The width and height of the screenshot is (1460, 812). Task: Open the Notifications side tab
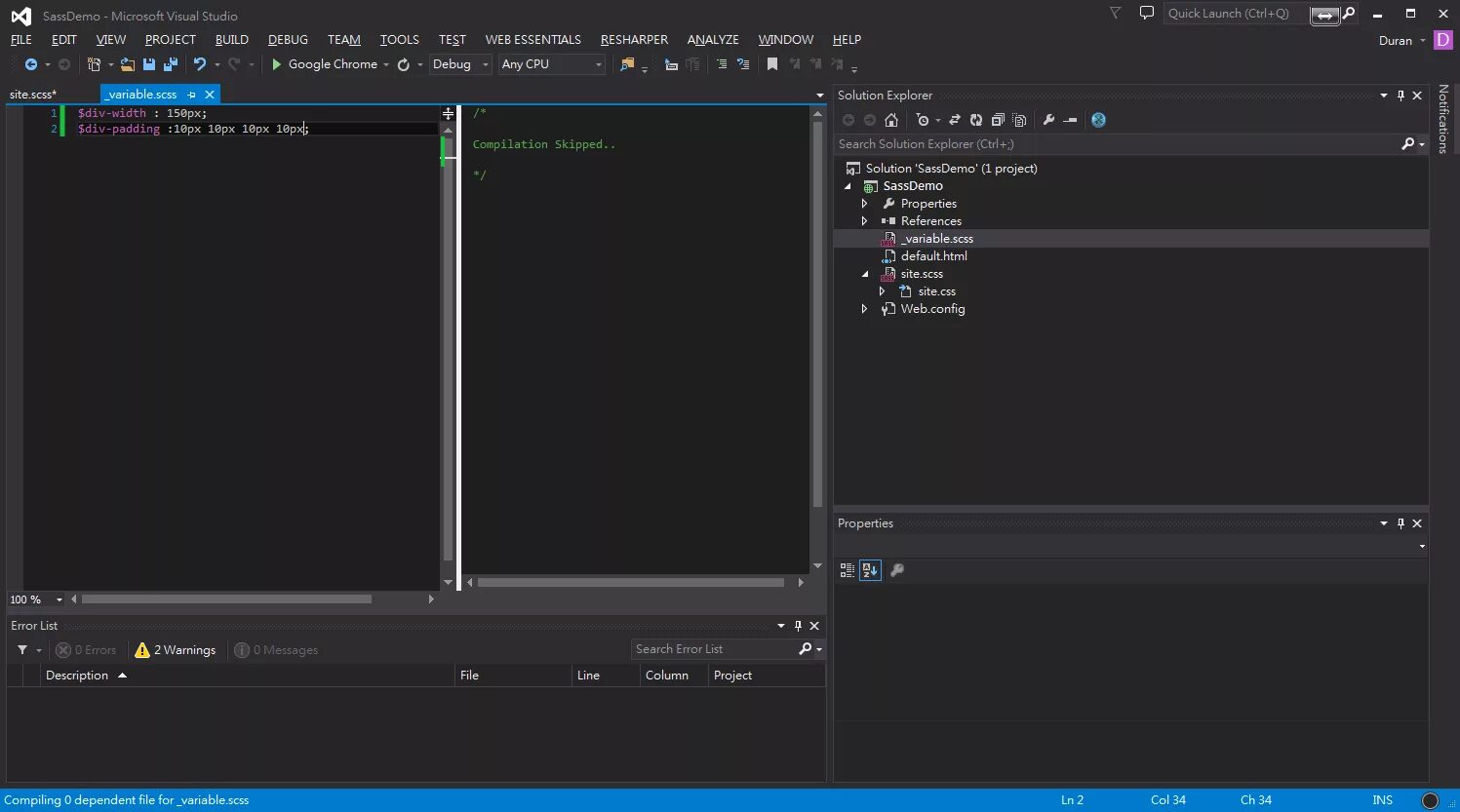click(x=1443, y=119)
